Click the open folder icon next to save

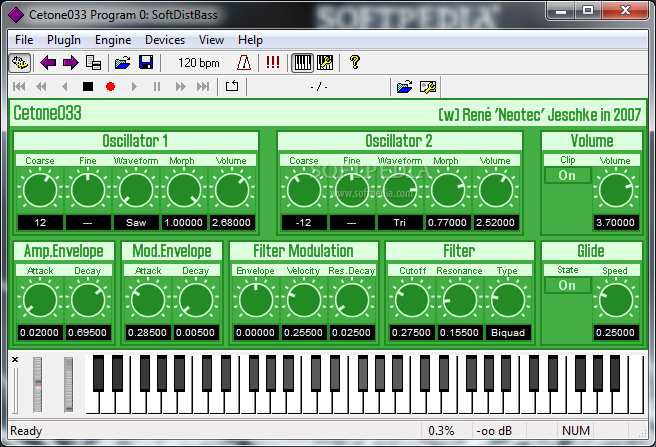(123, 63)
